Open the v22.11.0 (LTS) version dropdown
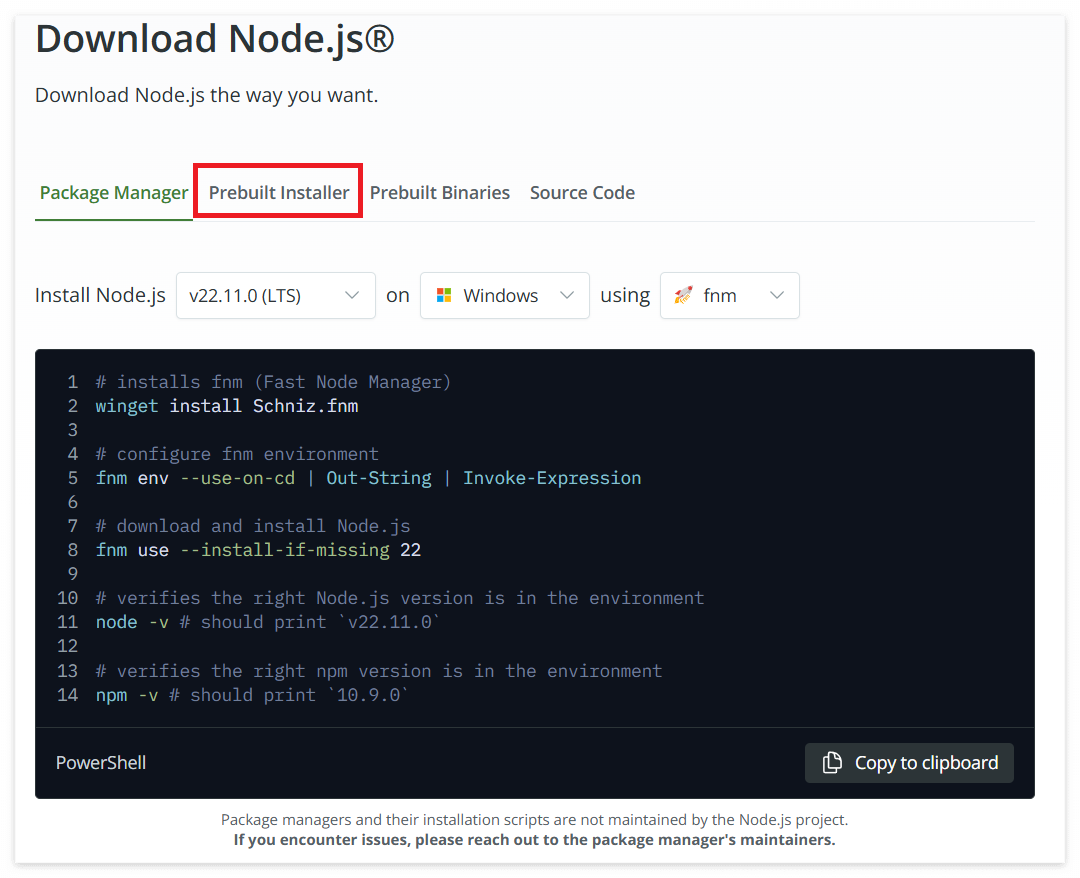Screen dimensions: 1080x878 pos(276,295)
